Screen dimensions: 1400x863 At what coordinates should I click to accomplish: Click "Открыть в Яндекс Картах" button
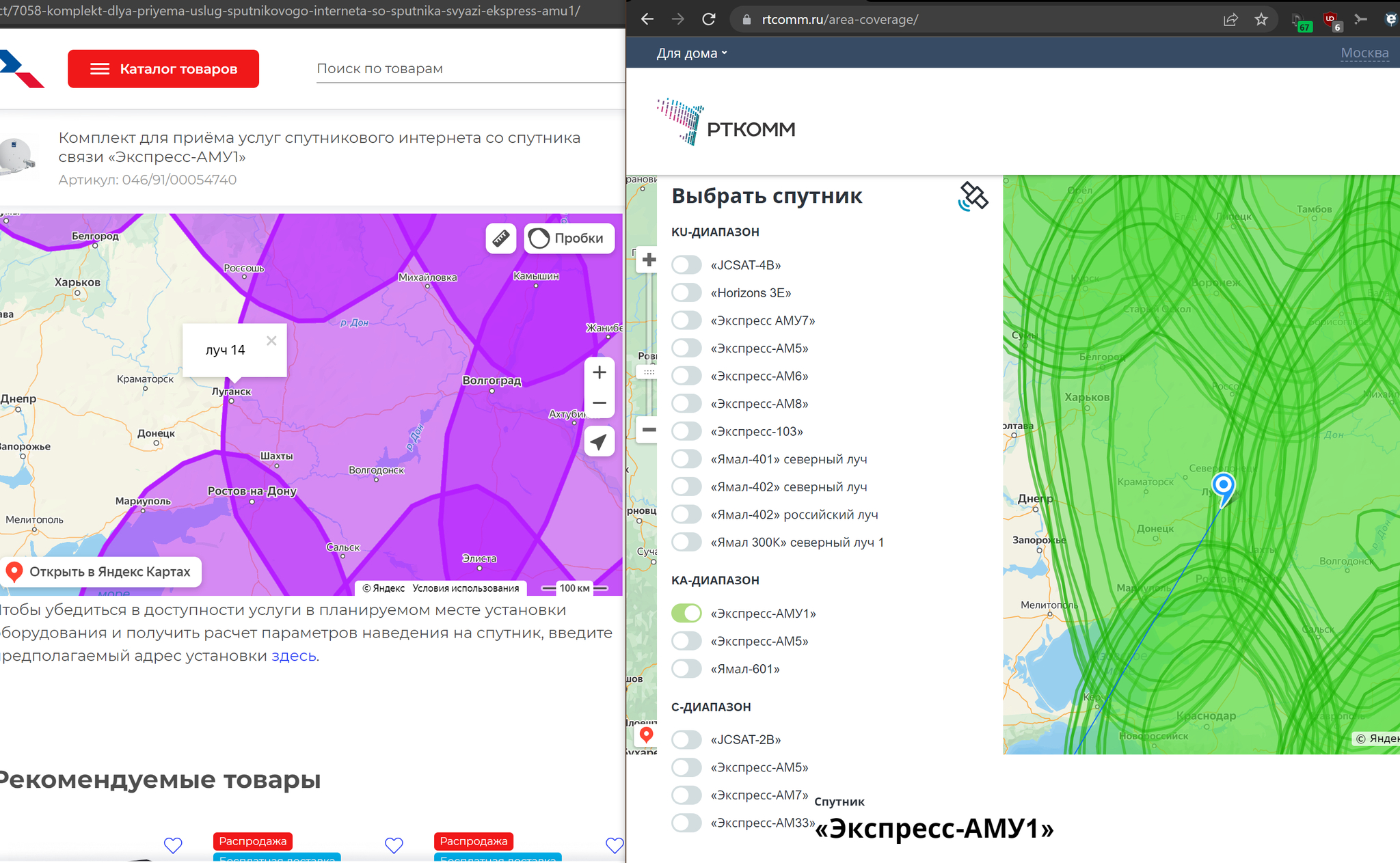pos(101,572)
